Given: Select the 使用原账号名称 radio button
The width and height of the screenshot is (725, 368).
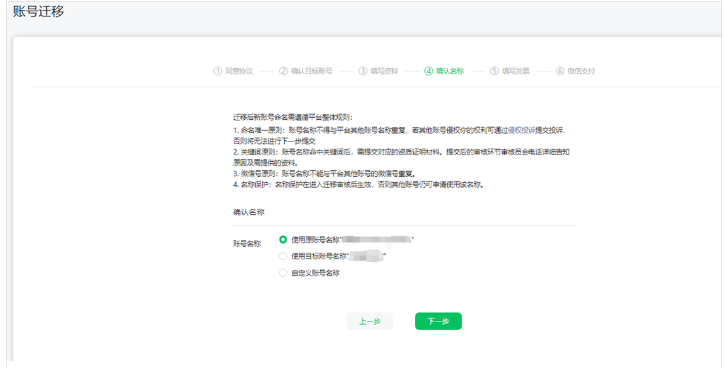Looking at the screenshot, I should (283, 239).
